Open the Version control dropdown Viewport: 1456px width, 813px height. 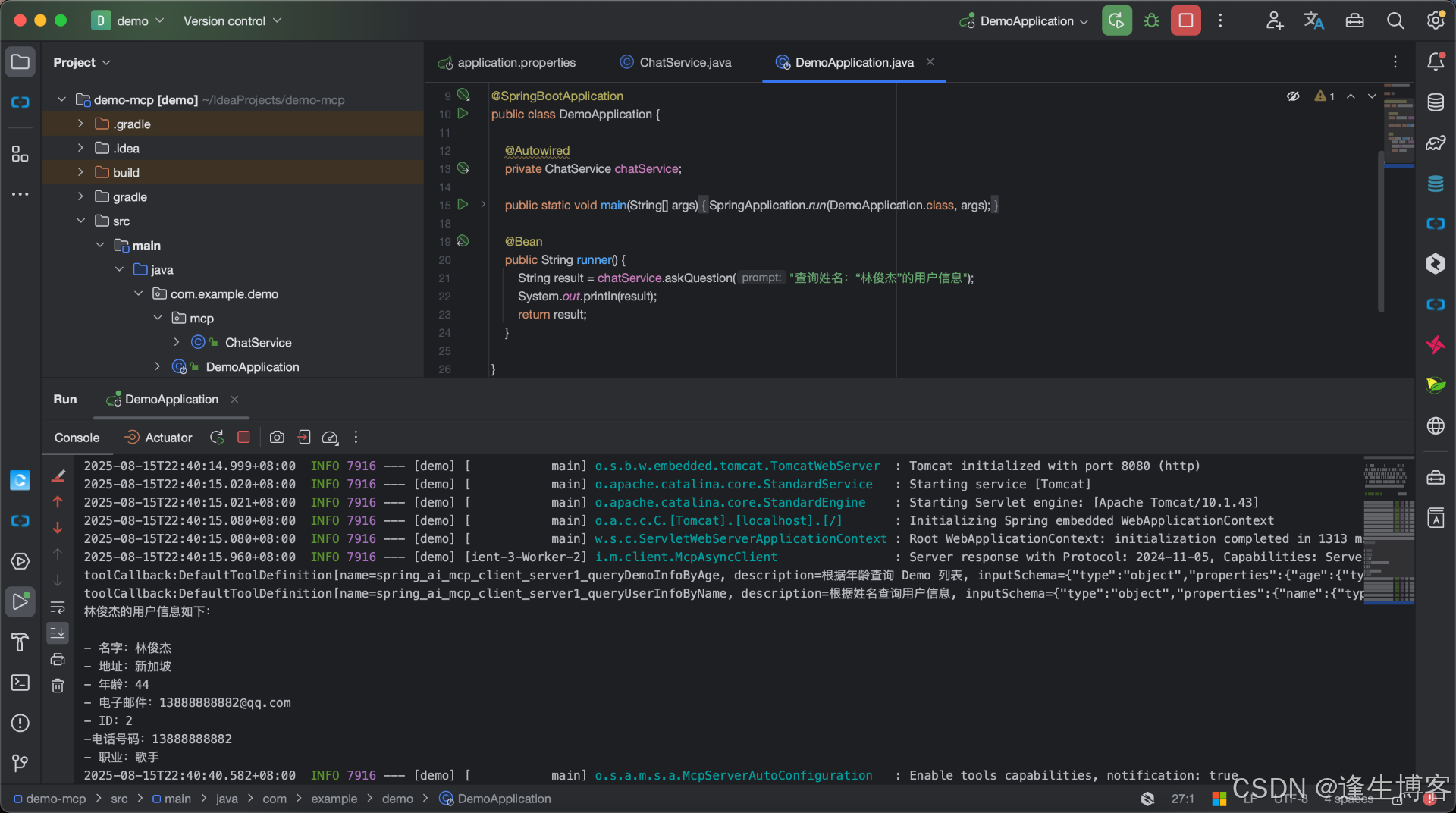pos(232,20)
